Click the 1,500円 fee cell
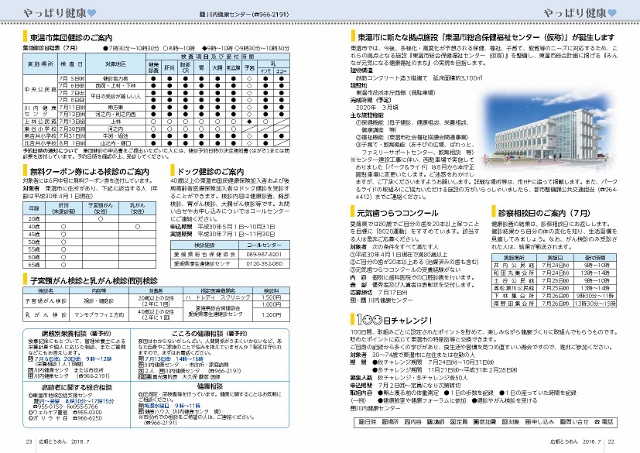The width and height of the screenshot is (640, 453). [271, 298]
